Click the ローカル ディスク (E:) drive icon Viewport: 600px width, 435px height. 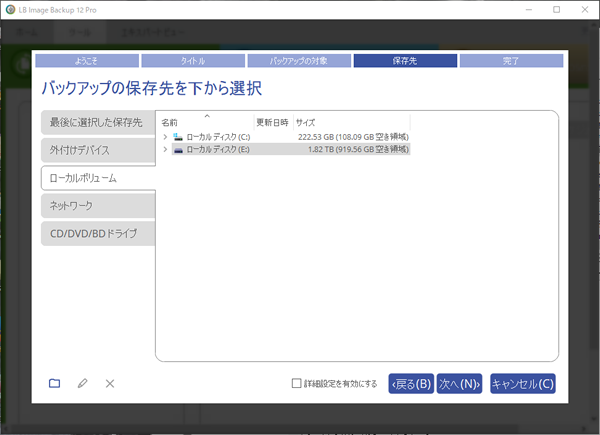point(178,150)
